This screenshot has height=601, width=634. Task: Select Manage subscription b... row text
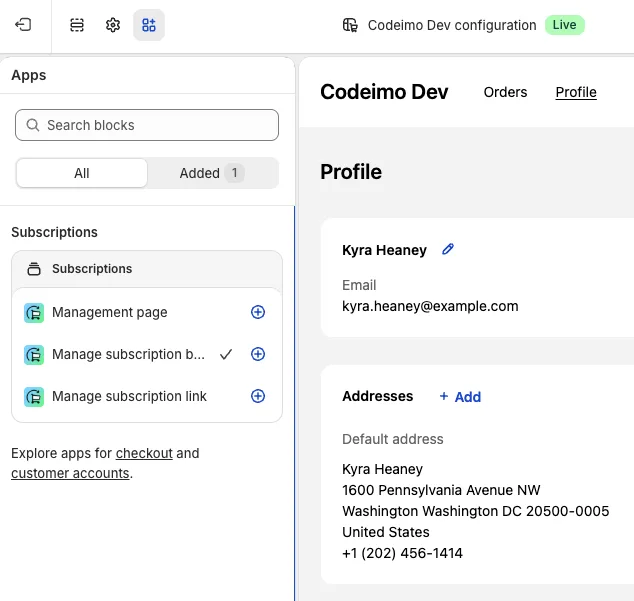pos(129,354)
